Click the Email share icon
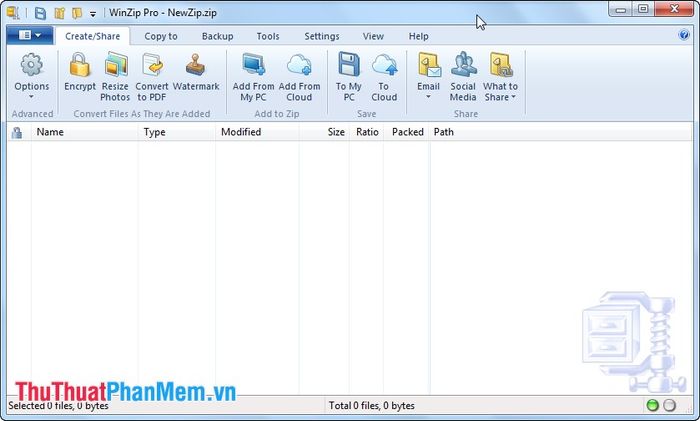Screen dimensions: 700x421 click(x=429, y=65)
